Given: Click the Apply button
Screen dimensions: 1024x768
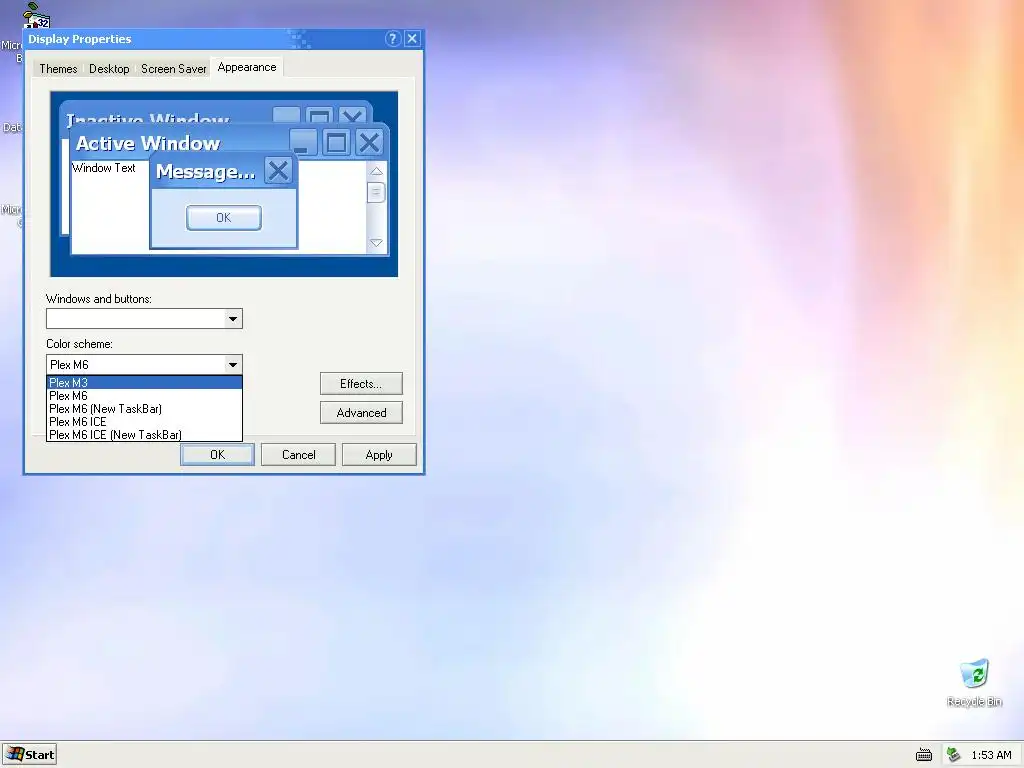Looking at the screenshot, I should 379,455.
